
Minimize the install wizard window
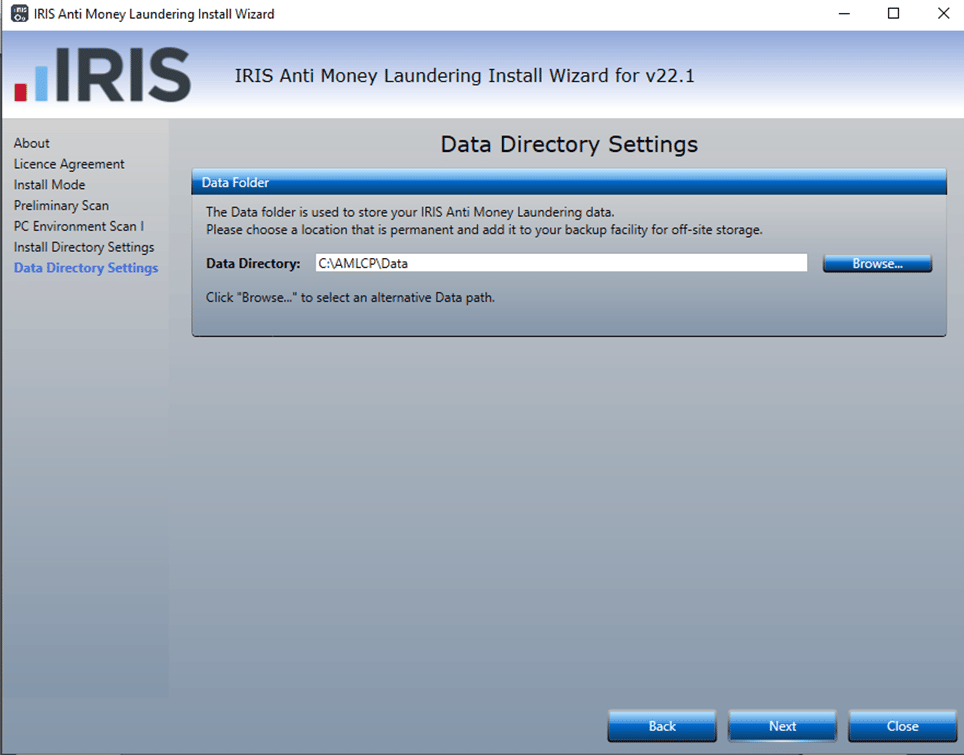[x=844, y=14]
